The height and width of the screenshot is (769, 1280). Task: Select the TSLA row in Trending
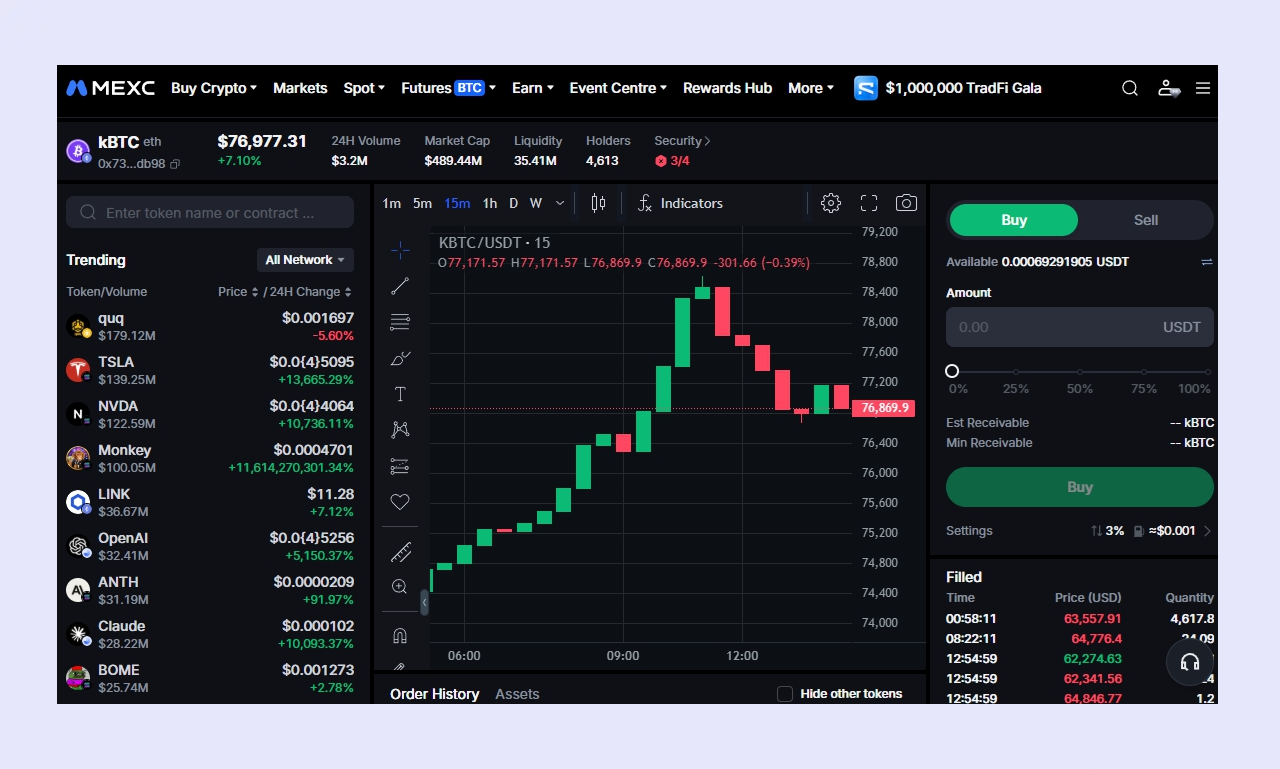click(x=210, y=370)
